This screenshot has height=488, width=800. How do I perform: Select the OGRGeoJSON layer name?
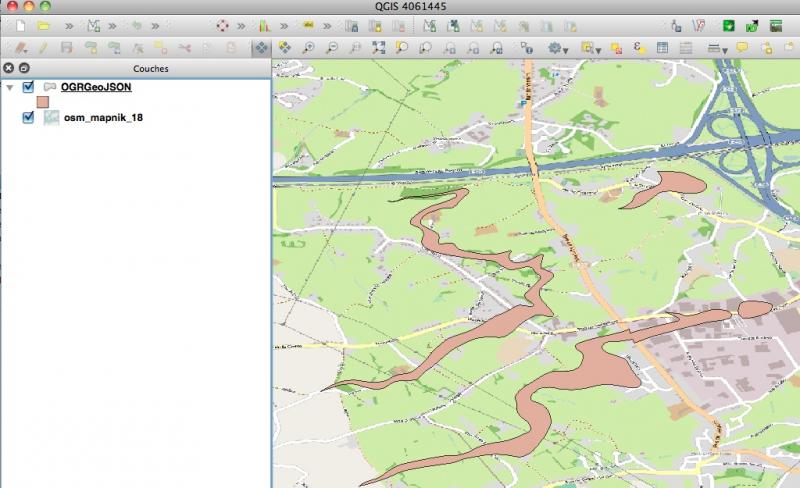(x=97, y=87)
